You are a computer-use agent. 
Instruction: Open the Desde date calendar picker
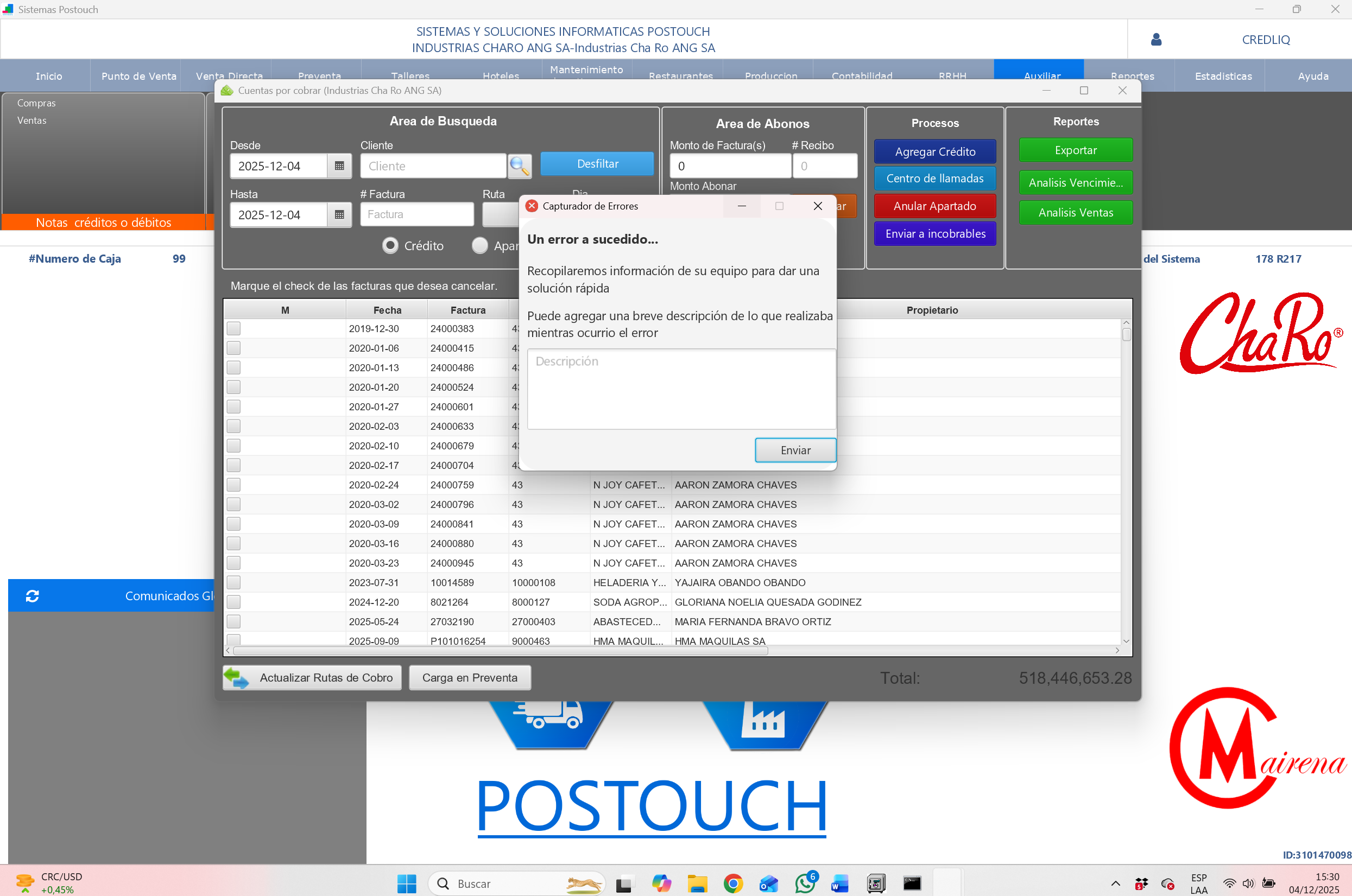pyautogui.click(x=339, y=166)
